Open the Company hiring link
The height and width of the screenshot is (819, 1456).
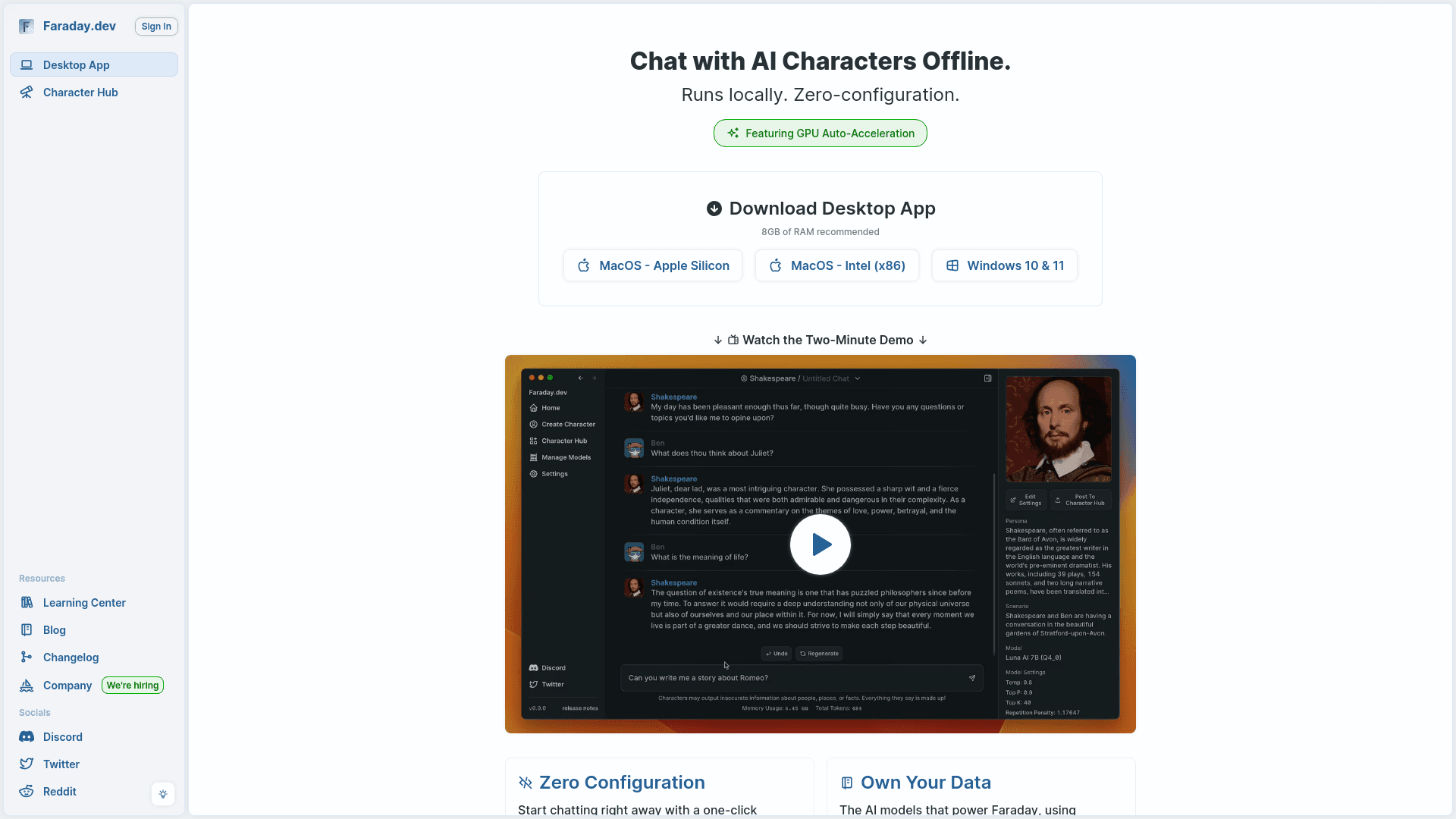point(131,685)
